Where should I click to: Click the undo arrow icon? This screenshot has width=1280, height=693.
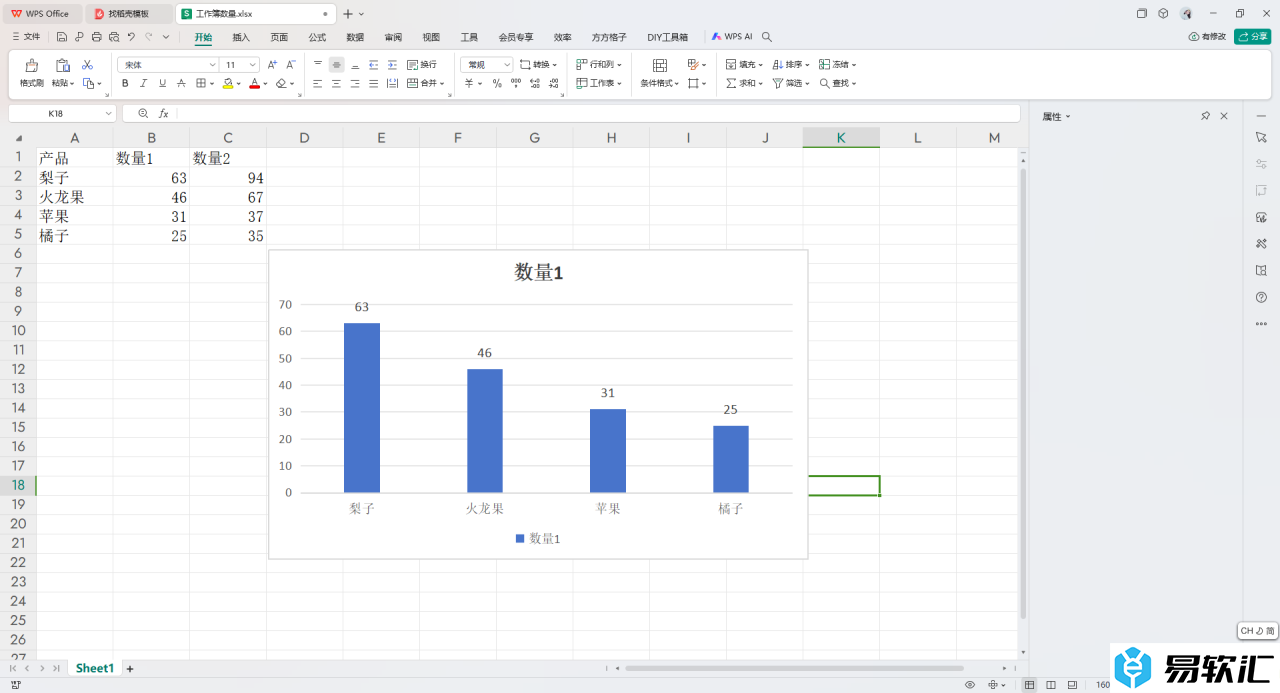[x=131, y=37]
